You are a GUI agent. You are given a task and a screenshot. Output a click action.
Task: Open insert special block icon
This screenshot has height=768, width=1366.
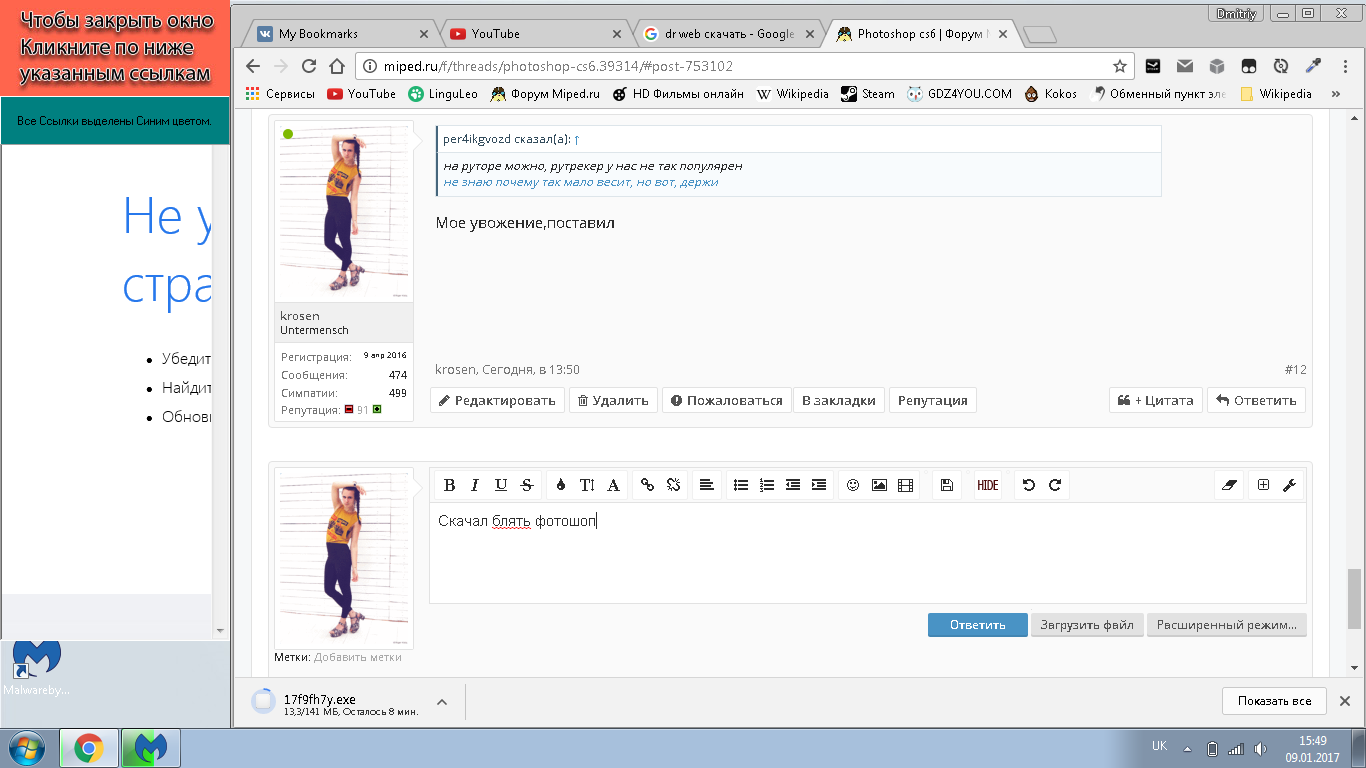(x=1263, y=485)
